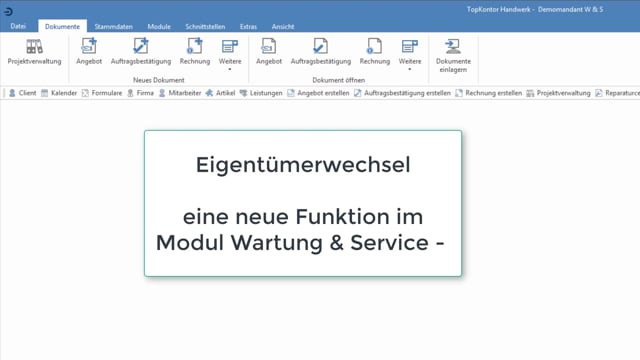Select the Dokumente ribbon tab
The image size is (640, 360).
62,26
